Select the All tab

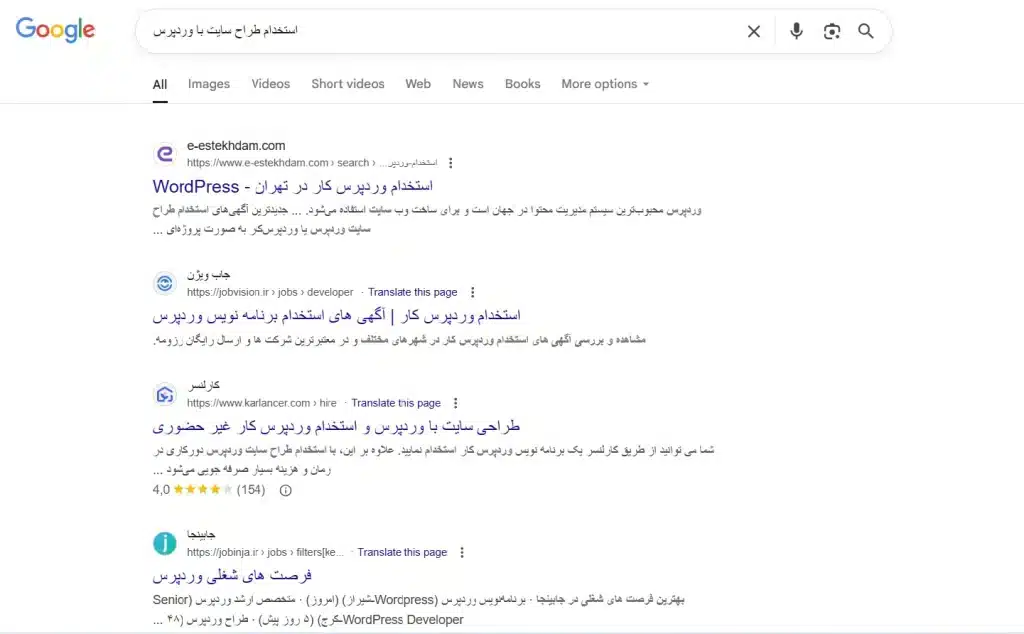pyautogui.click(x=160, y=84)
